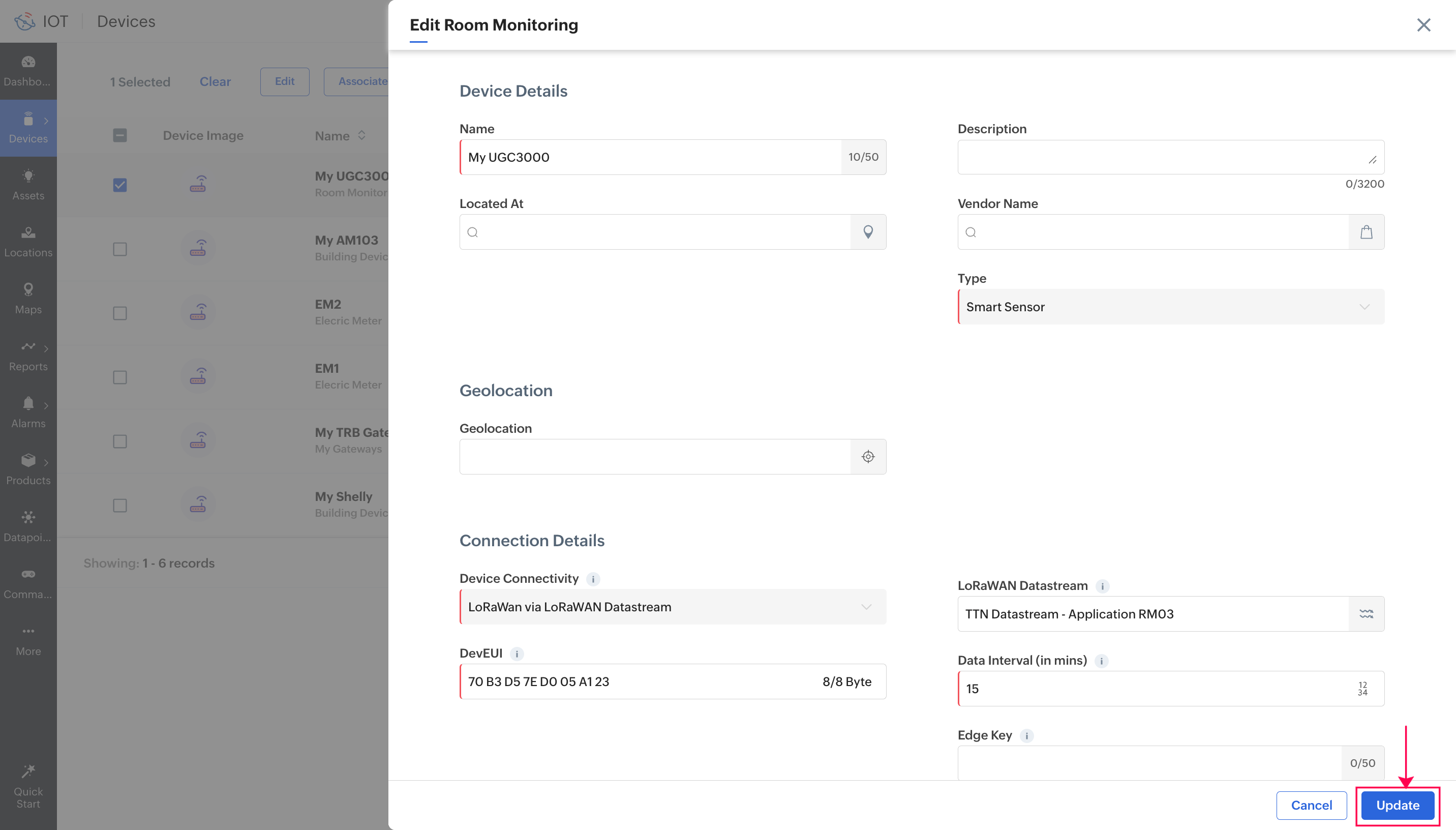Open the Type dropdown showing Smart Sensor
1456x830 pixels.
tap(1171, 307)
